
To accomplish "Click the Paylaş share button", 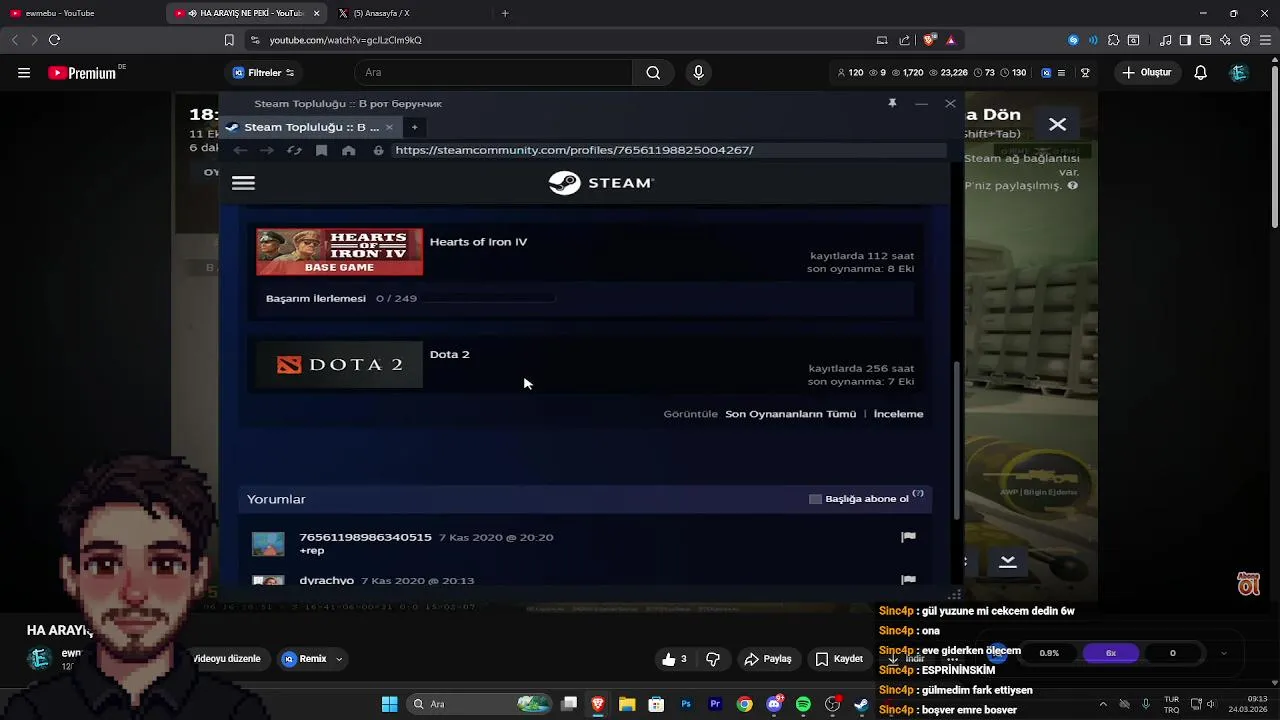I will tap(768, 659).
